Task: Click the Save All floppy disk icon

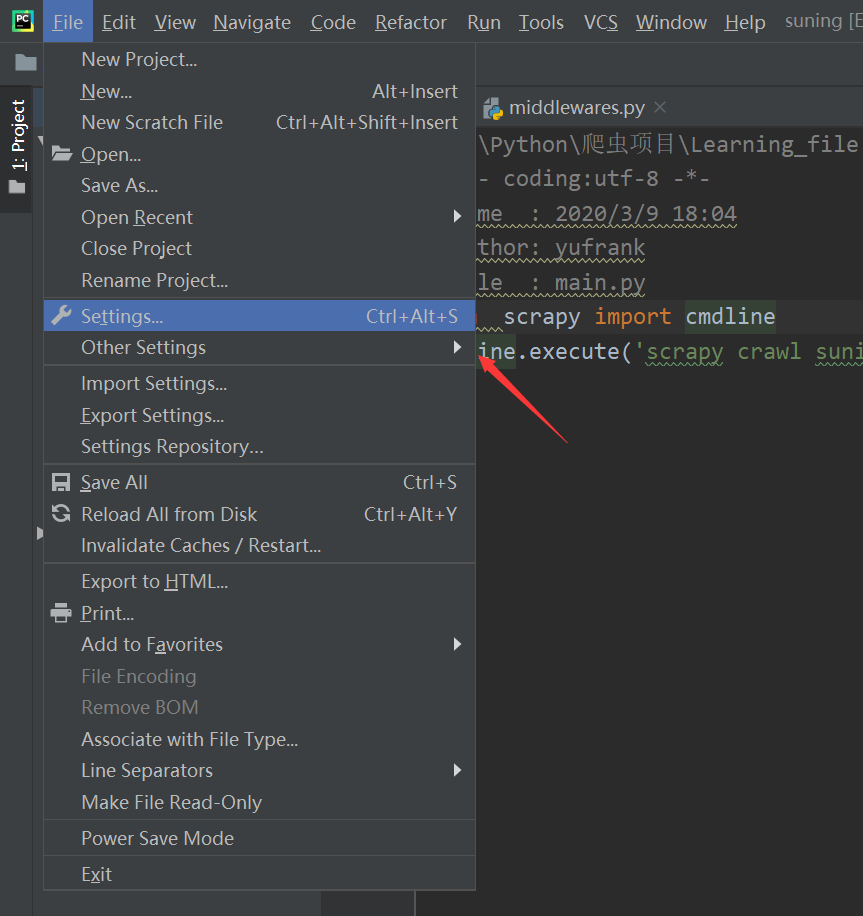Action: coord(61,482)
